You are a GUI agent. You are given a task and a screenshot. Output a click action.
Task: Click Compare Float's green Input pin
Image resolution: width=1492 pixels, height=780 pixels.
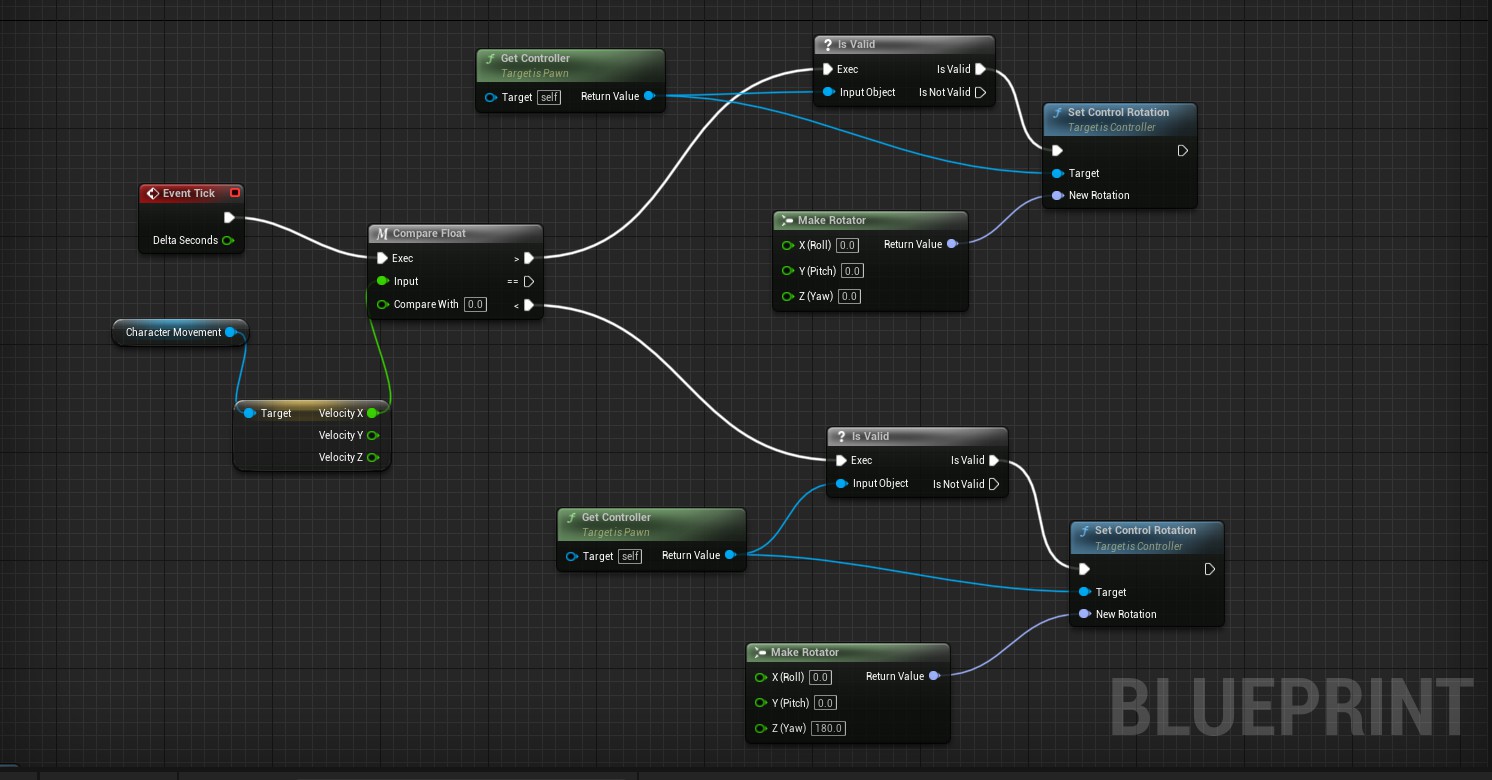pyautogui.click(x=382, y=281)
